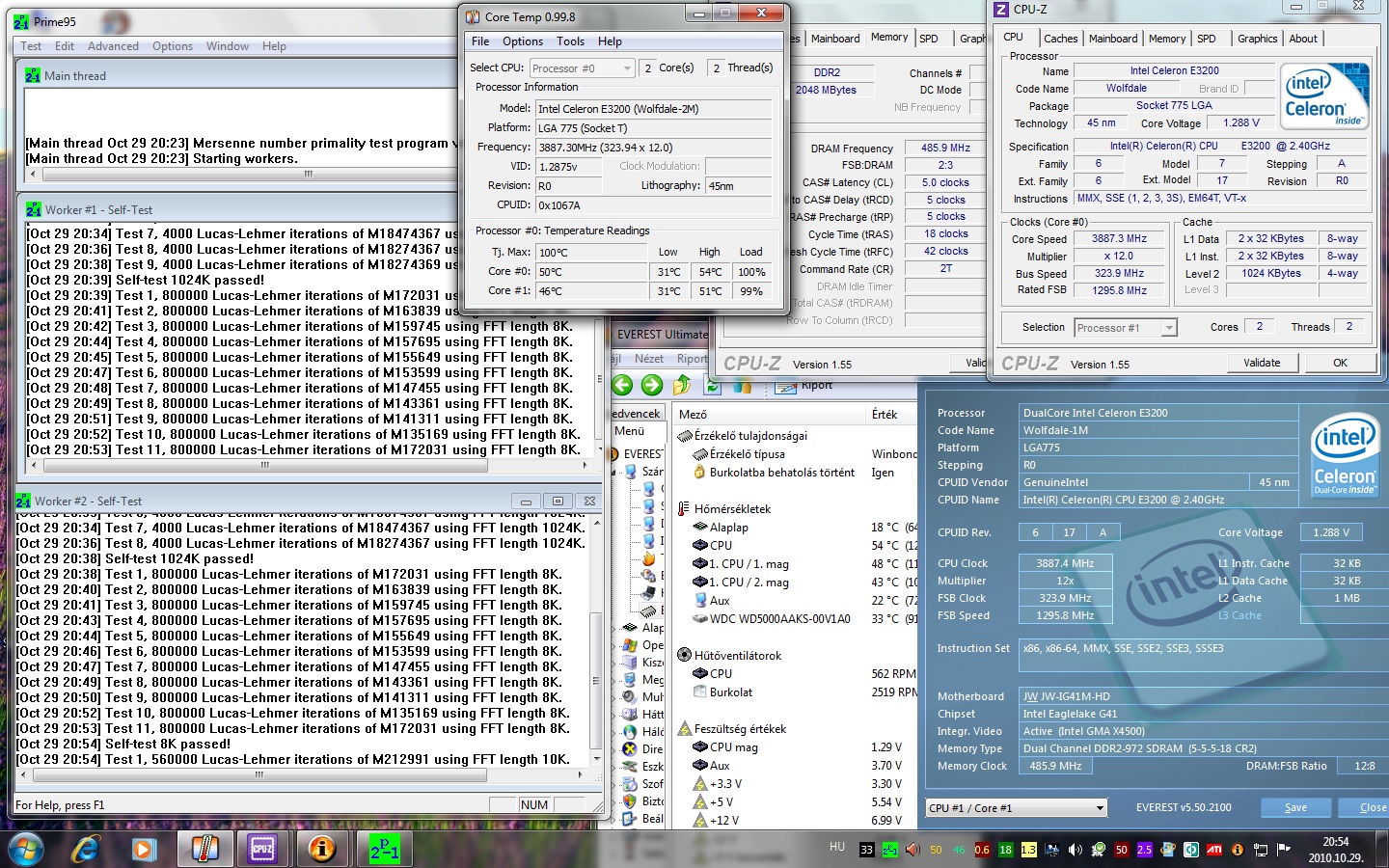The height and width of the screenshot is (868, 1389).
Task: Click the Mező column header in EVEREST
Action: click(767, 414)
